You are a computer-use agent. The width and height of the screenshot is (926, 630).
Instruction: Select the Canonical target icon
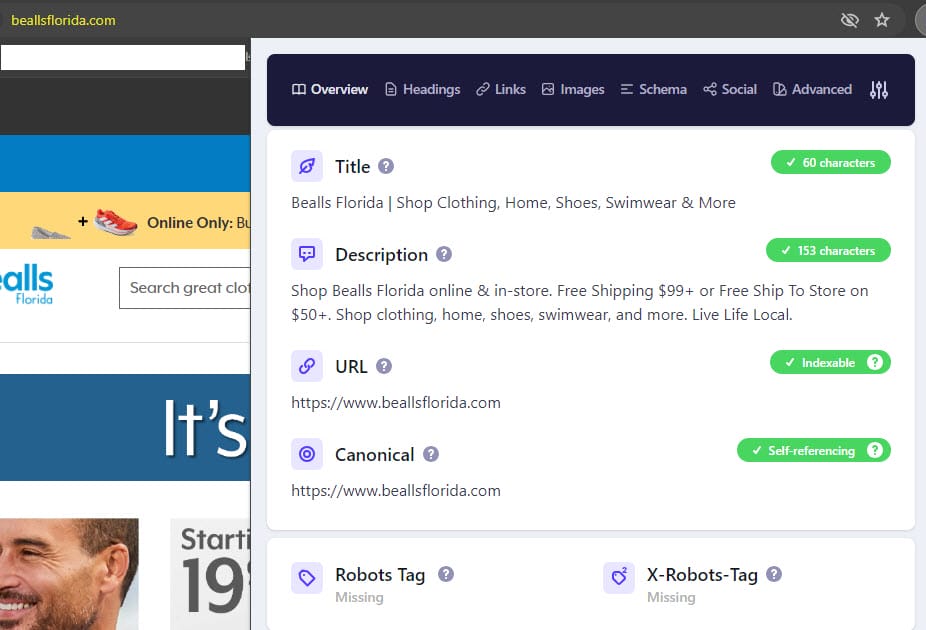307,454
